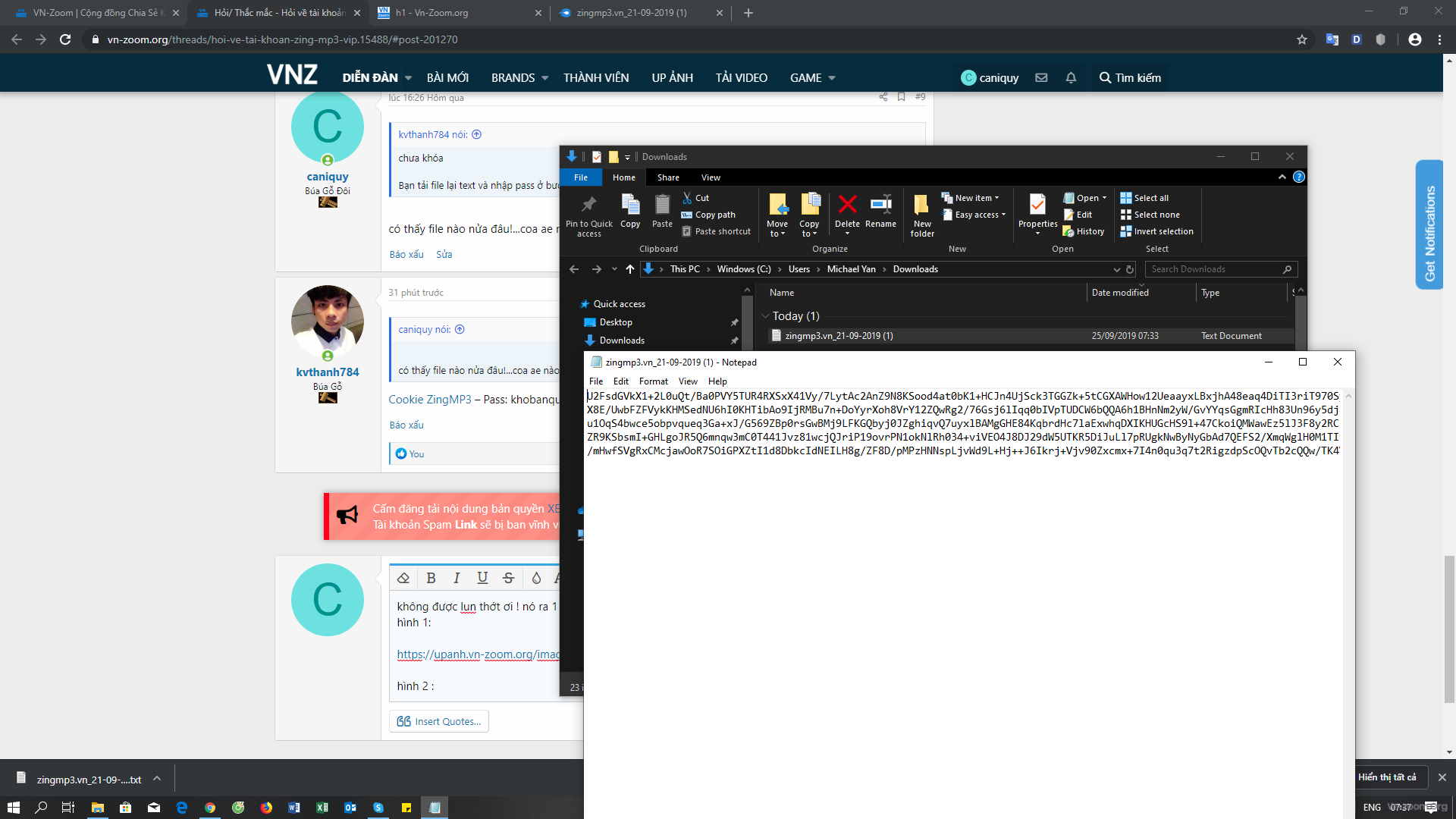Open the Firefox icon on the taskbar
The image size is (1456, 819).
click(266, 808)
